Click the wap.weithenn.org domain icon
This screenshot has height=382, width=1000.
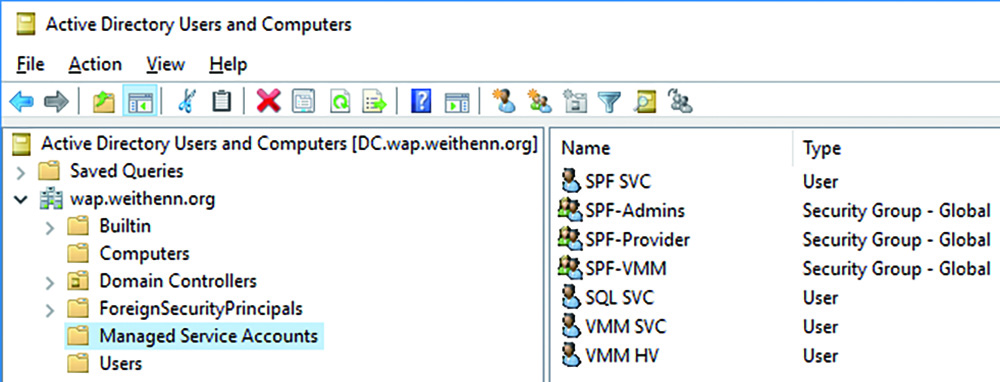tap(52, 200)
